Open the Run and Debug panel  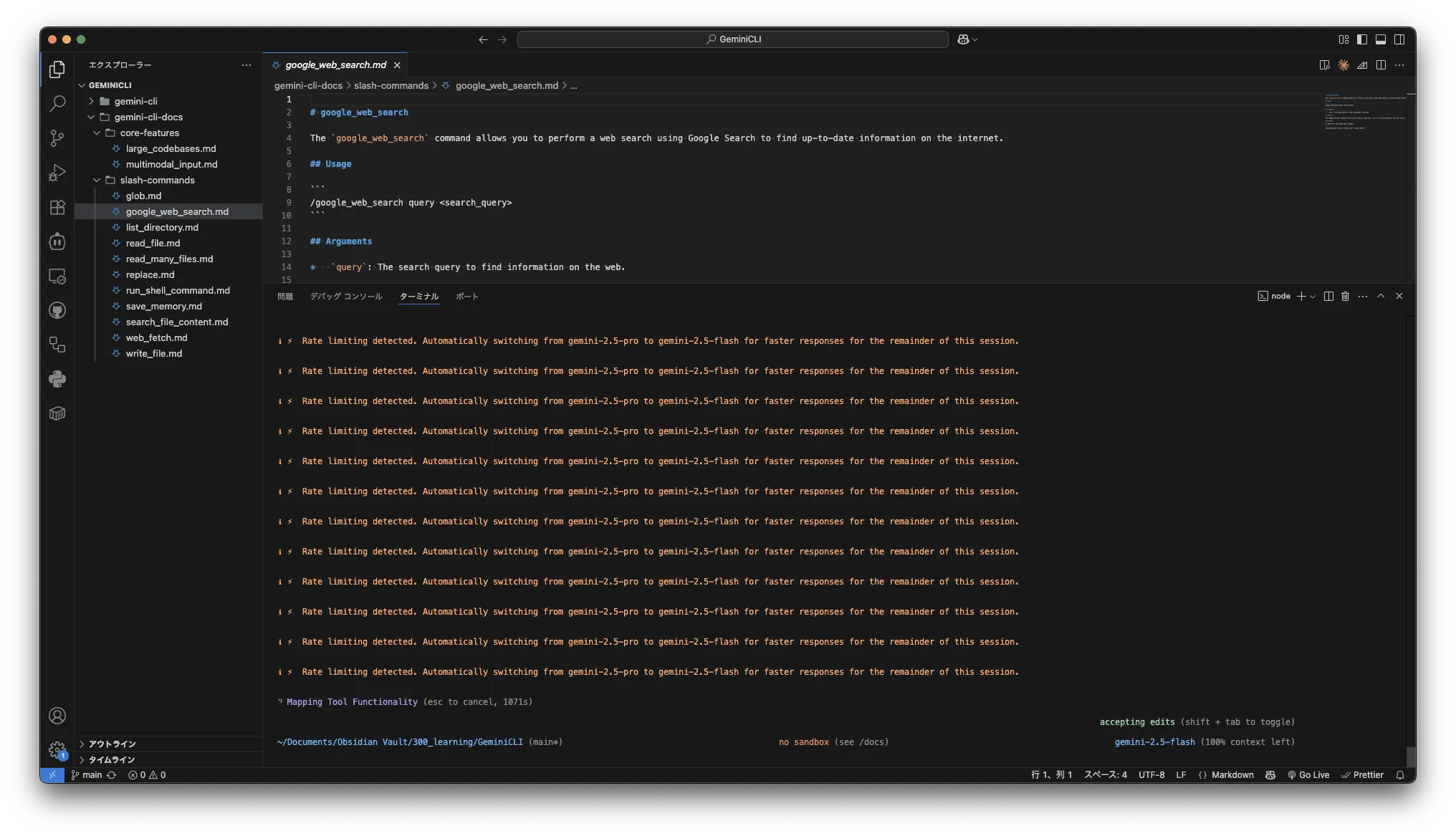point(57,172)
